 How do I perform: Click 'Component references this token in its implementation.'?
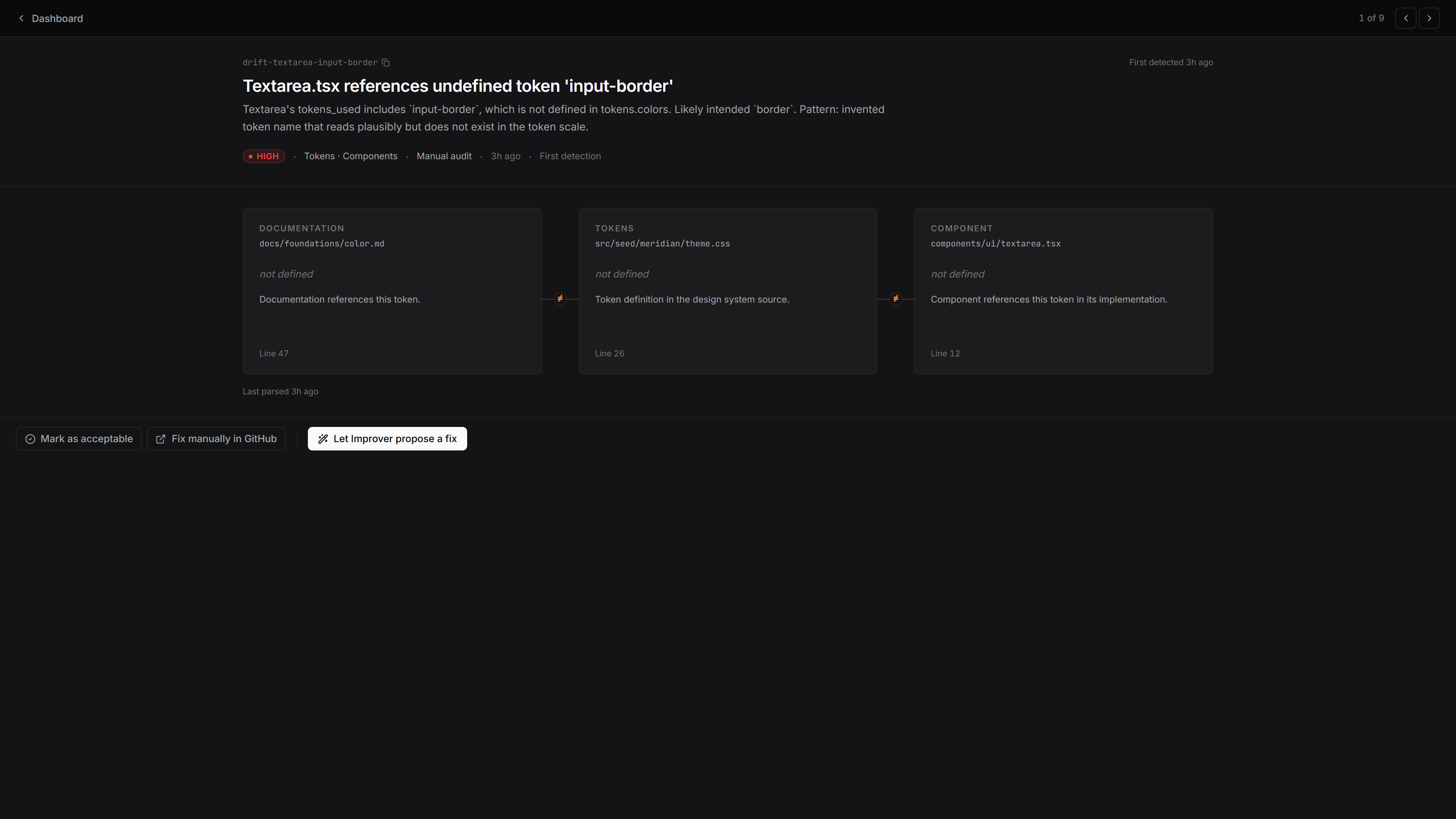tap(1048, 300)
